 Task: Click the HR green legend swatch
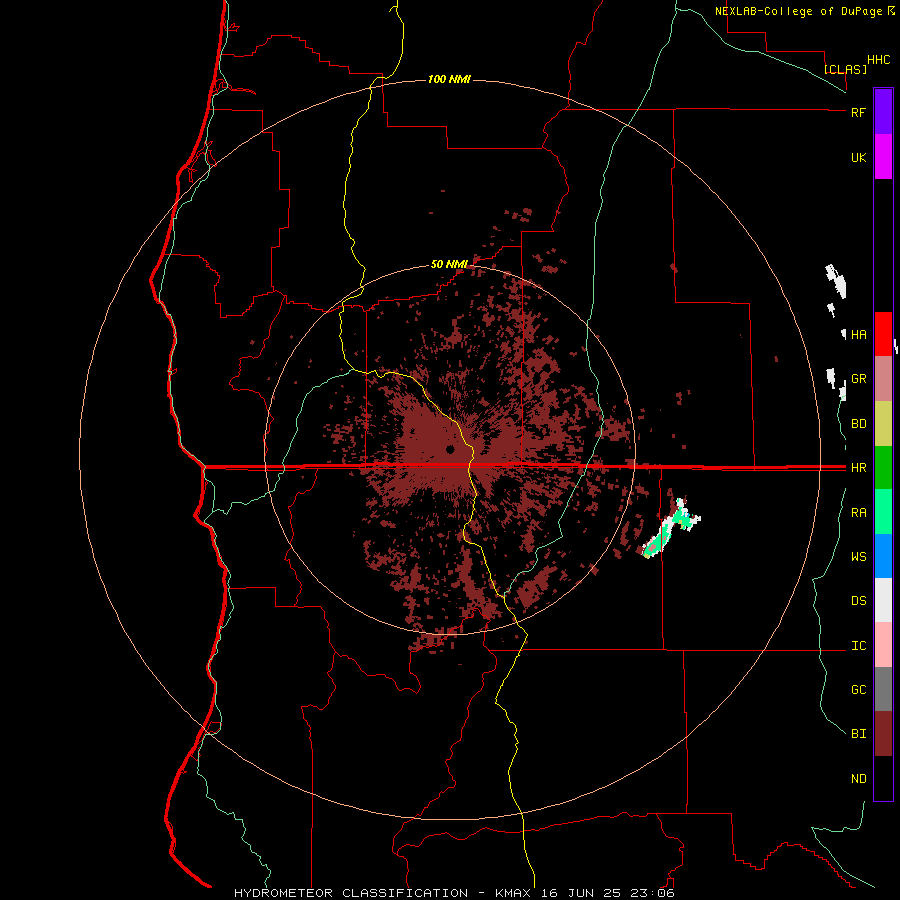[x=883, y=468]
